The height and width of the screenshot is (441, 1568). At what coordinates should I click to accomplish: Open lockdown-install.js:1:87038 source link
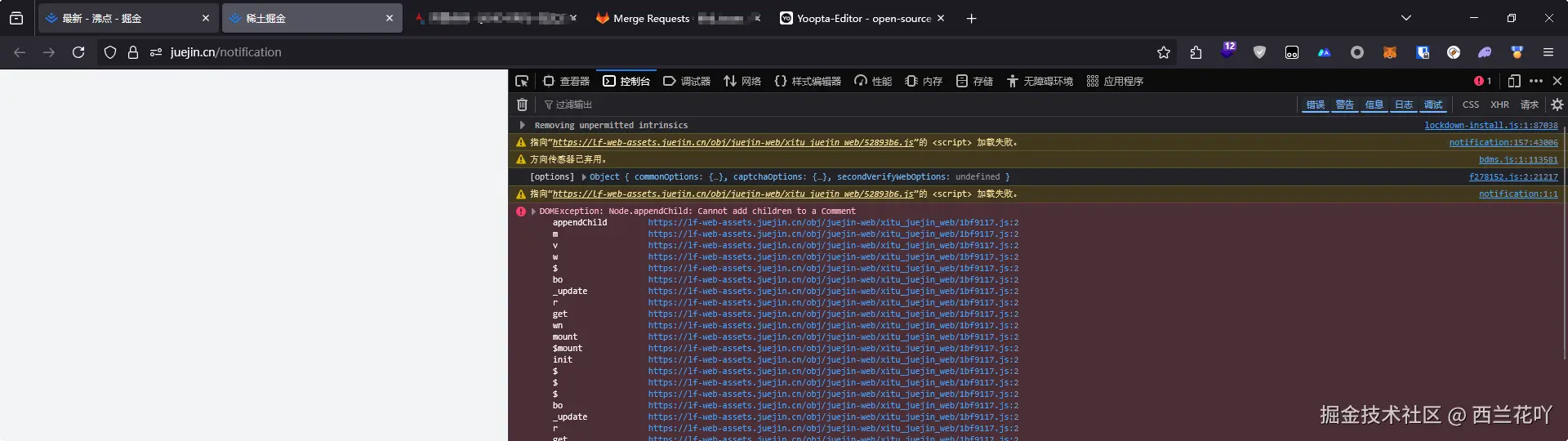[1490, 126]
